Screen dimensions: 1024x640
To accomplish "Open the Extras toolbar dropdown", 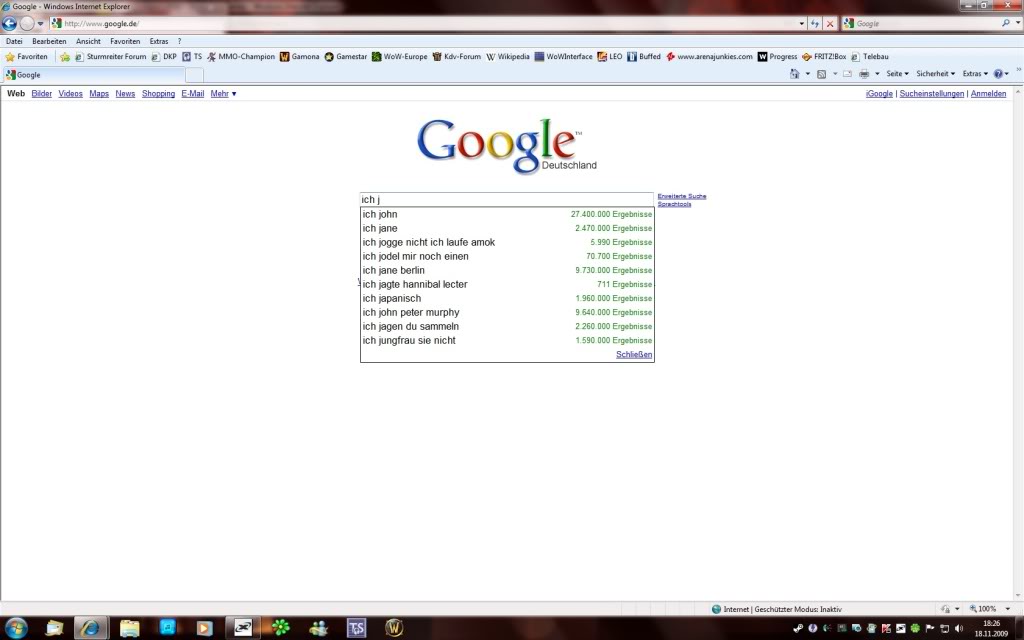I will pos(975,74).
